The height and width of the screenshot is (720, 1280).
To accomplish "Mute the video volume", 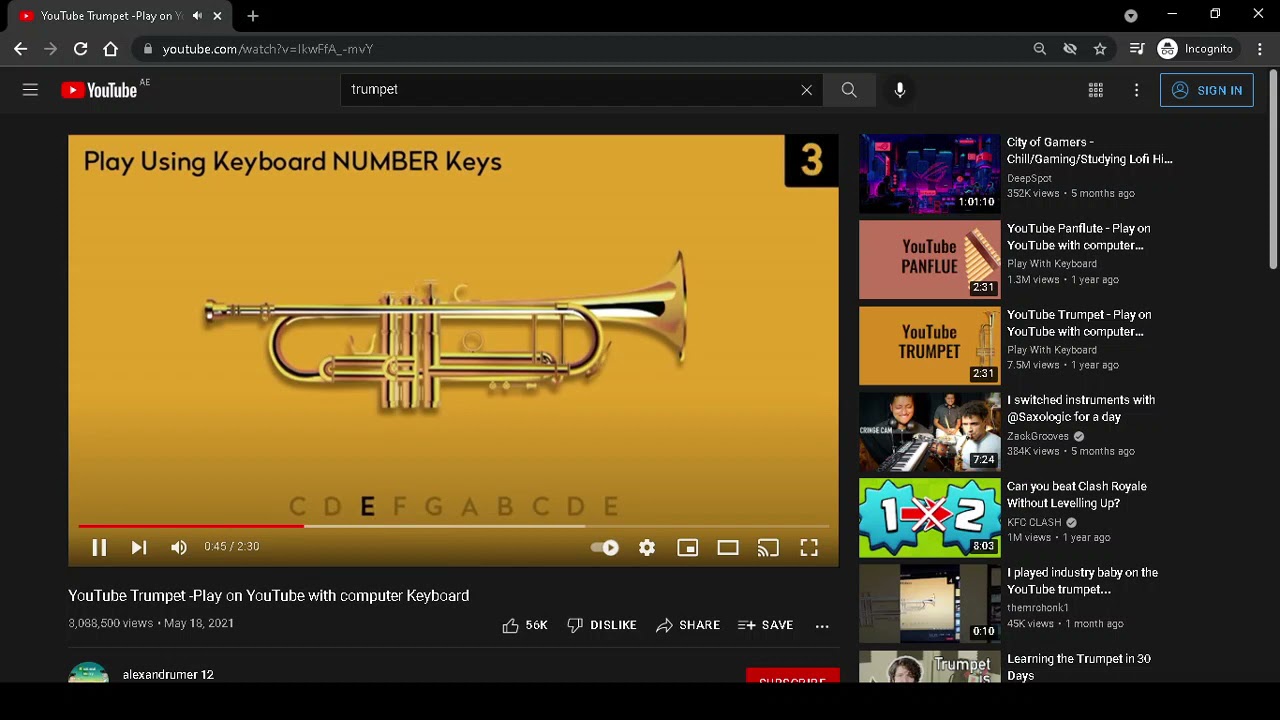I will click(179, 547).
